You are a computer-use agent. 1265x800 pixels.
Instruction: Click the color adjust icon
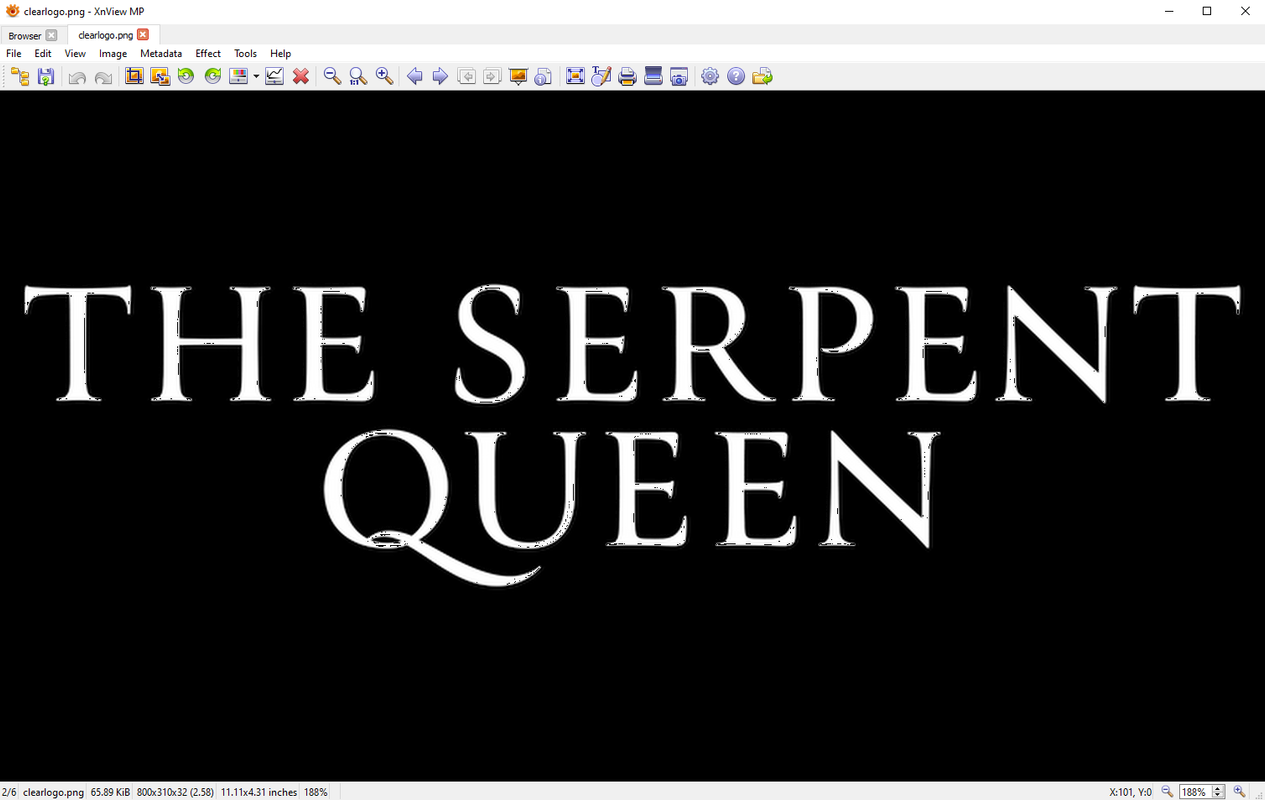click(238, 77)
